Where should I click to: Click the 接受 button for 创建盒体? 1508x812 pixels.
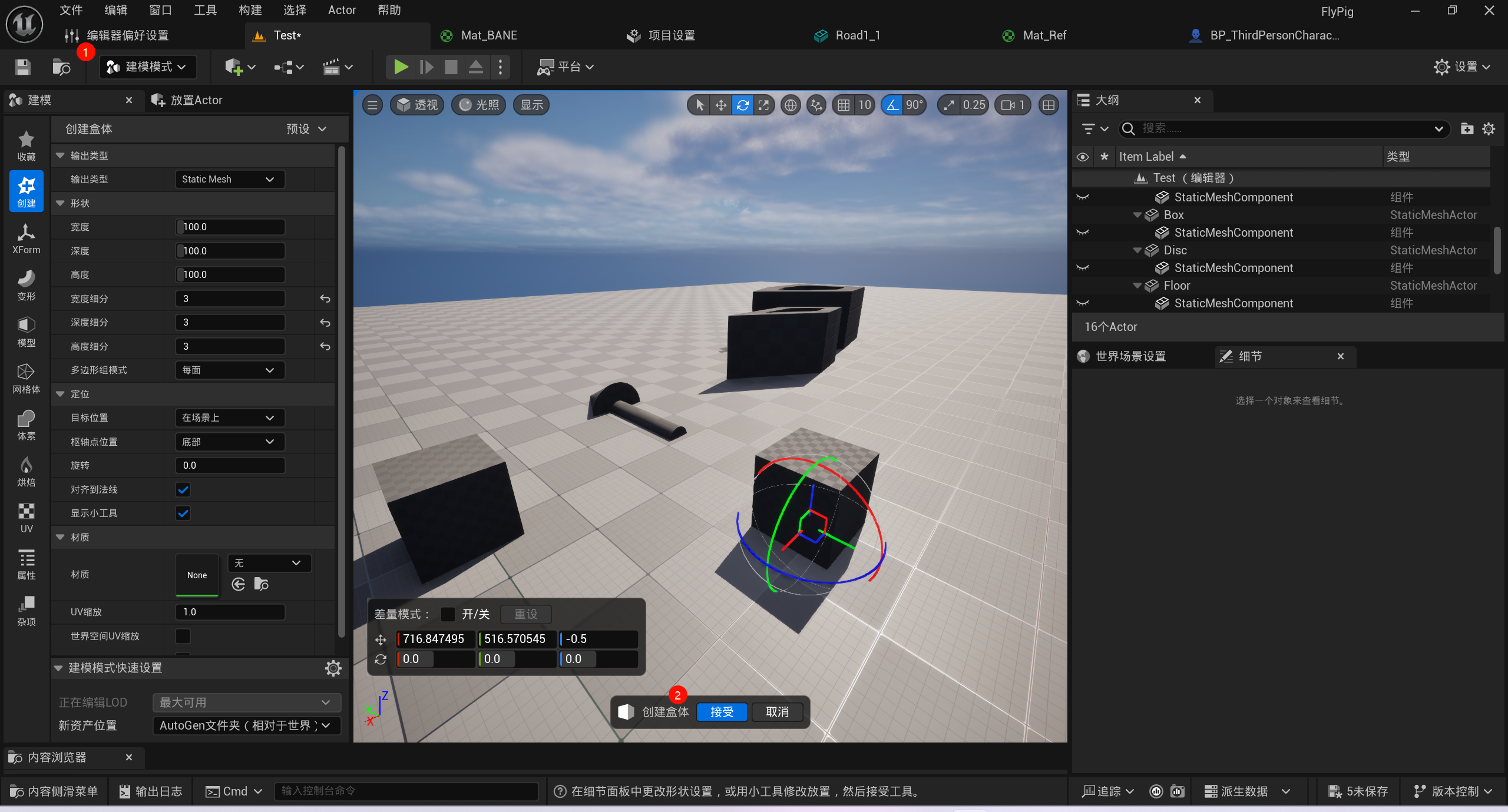tap(722, 712)
